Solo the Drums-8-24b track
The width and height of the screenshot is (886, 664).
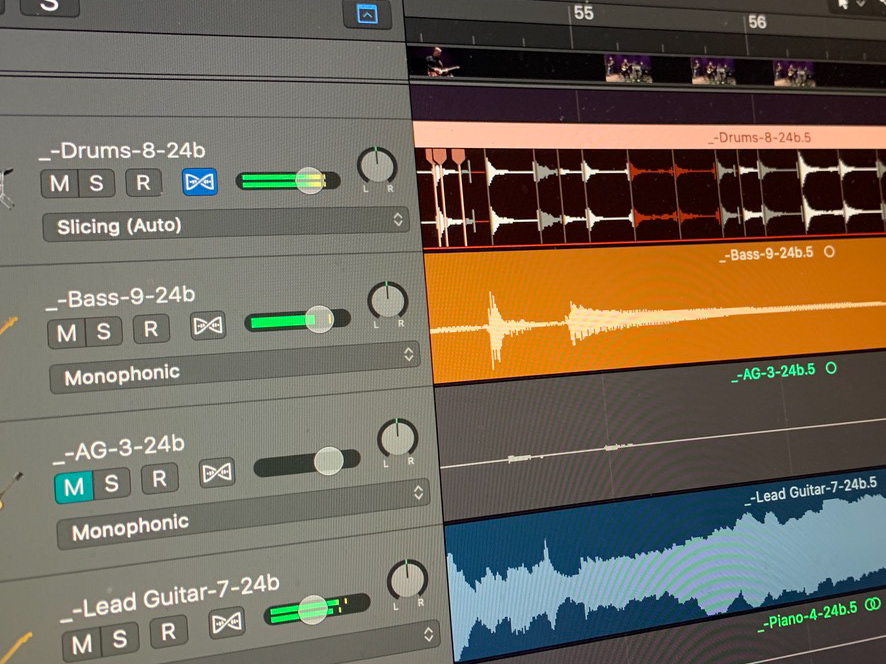coord(95,183)
